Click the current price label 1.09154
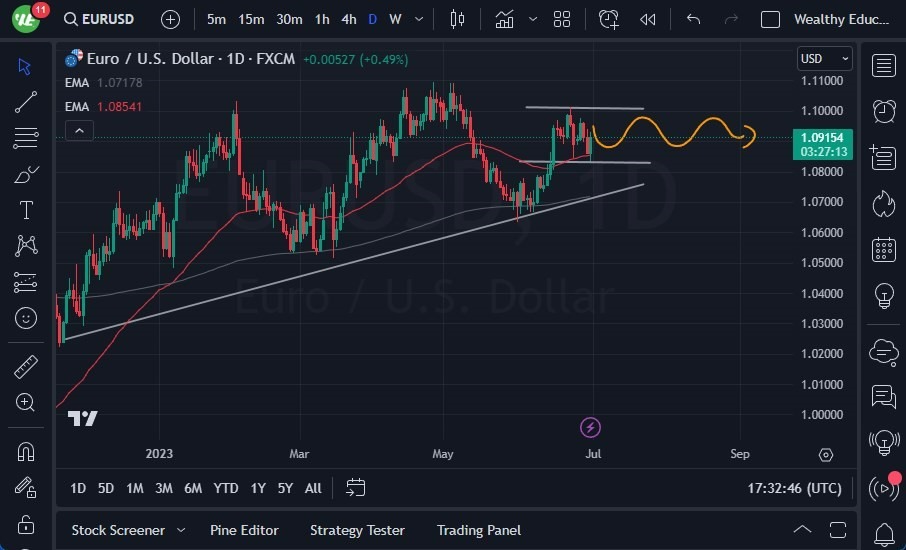 (822, 137)
